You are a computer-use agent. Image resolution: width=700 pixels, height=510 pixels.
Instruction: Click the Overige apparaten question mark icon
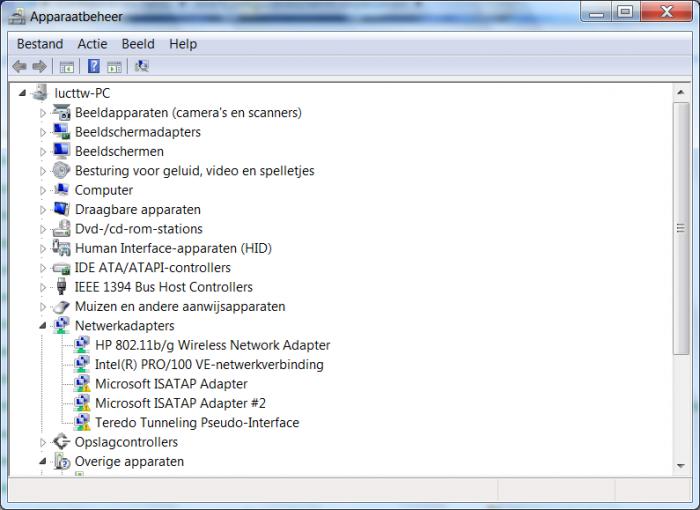(x=62, y=461)
